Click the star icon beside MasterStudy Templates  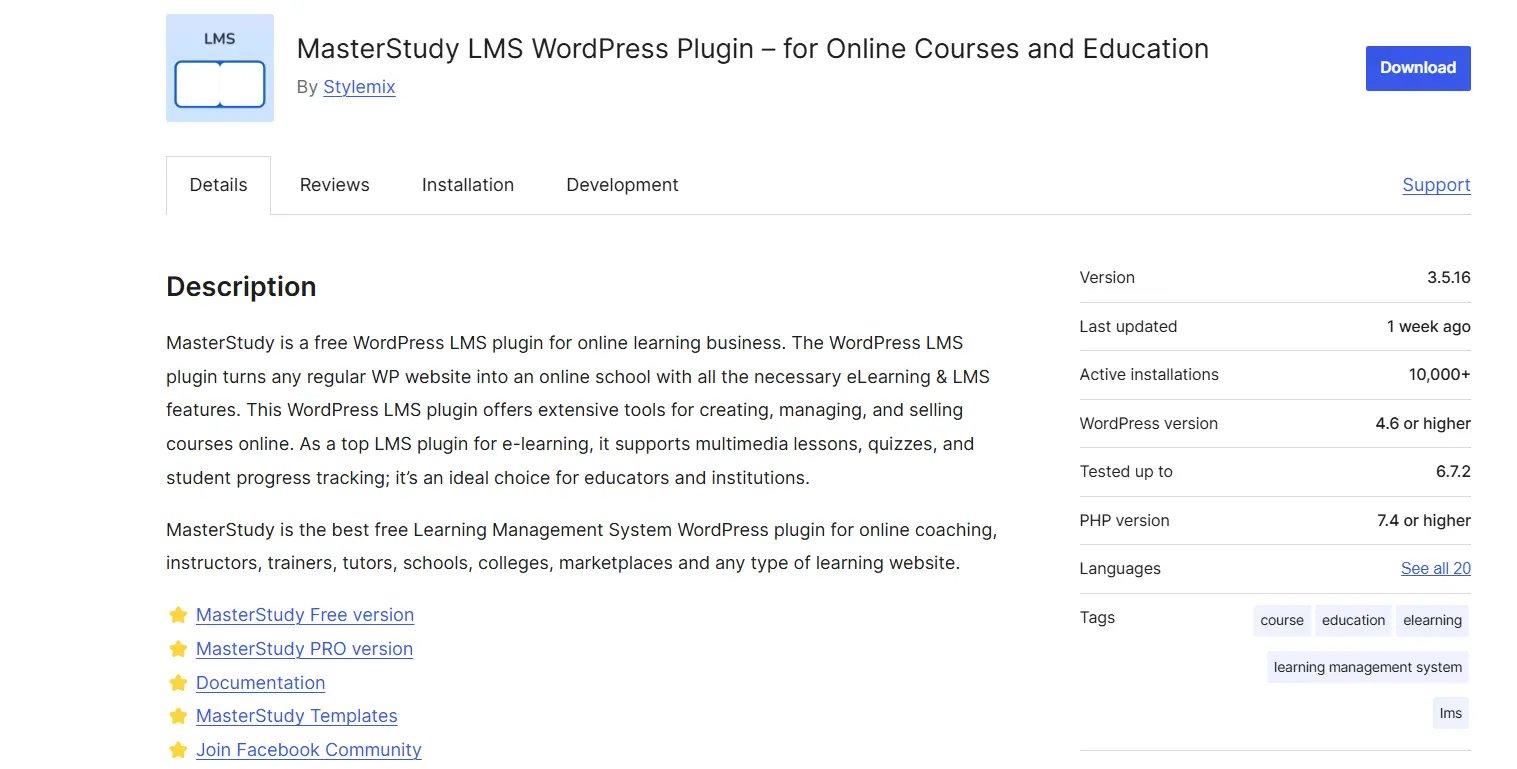(x=178, y=715)
